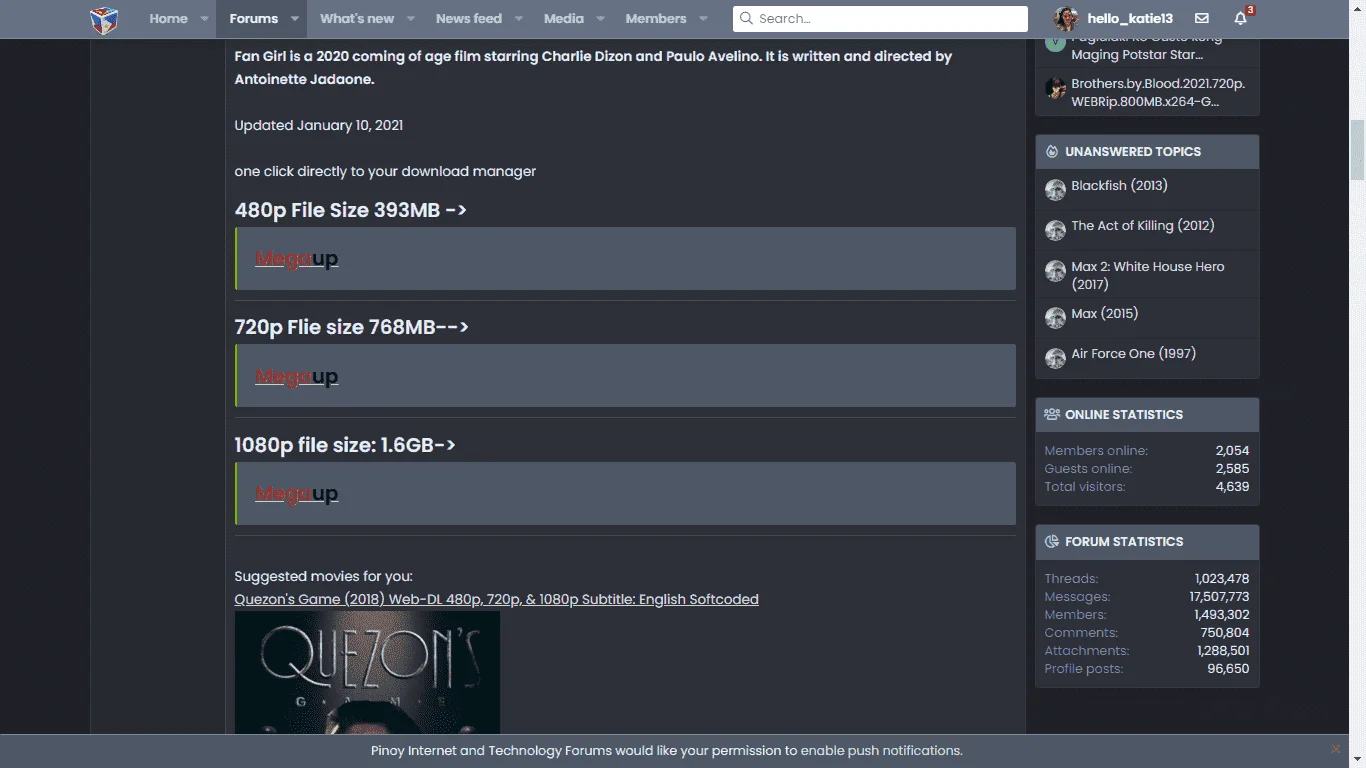Open the What's new tab
Viewport: 1366px width, 768px height.
click(x=357, y=19)
